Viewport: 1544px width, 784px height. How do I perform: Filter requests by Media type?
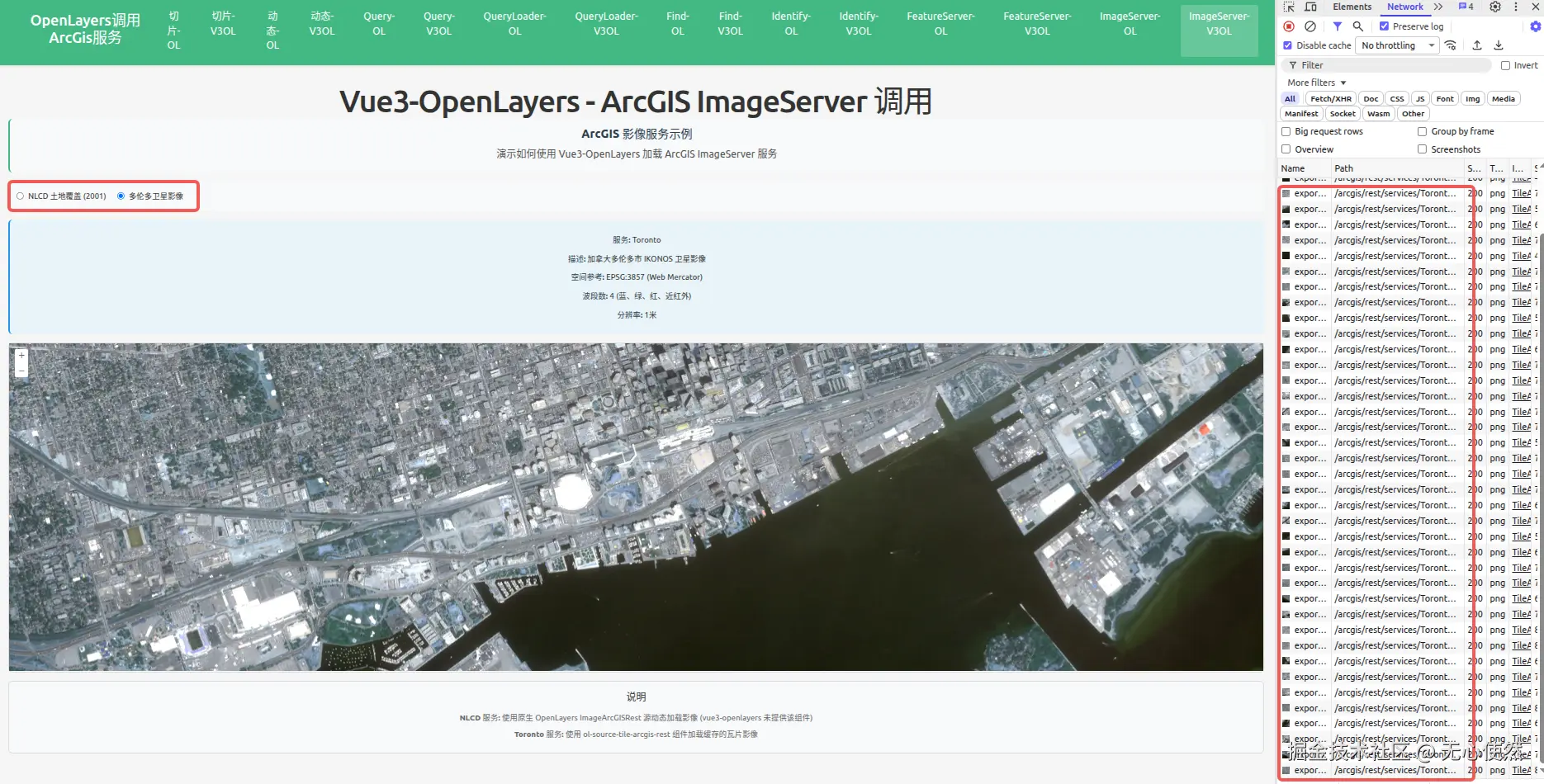pos(1504,99)
